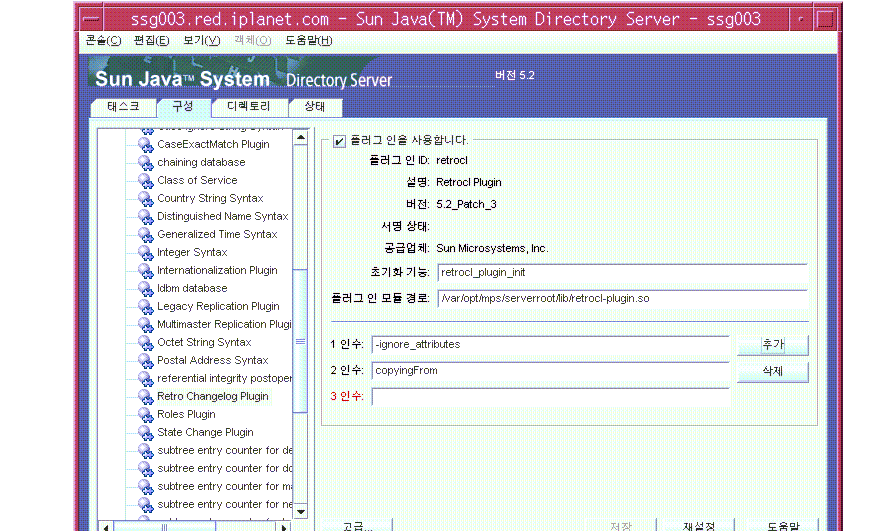Switch to the 태스크 tab

pos(123,107)
